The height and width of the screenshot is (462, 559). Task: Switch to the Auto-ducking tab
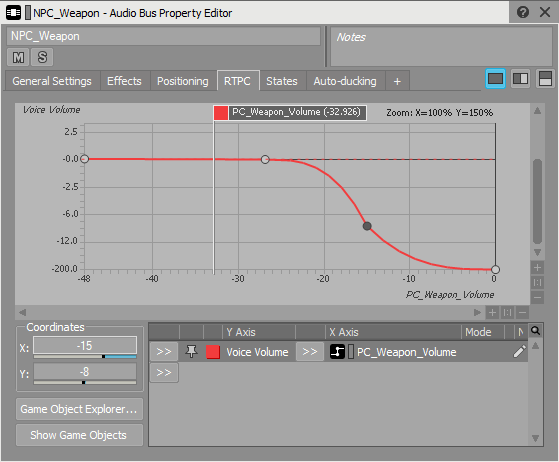pos(345,81)
